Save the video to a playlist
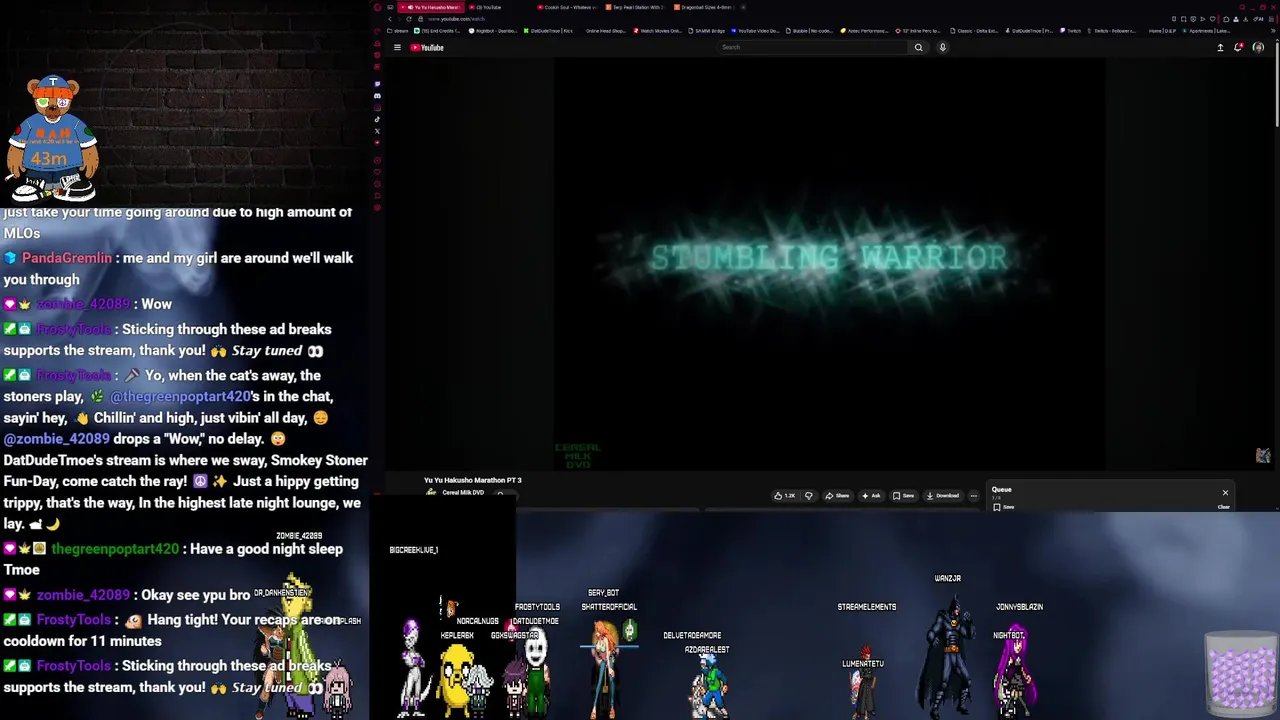1280x720 pixels. coord(903,496)
